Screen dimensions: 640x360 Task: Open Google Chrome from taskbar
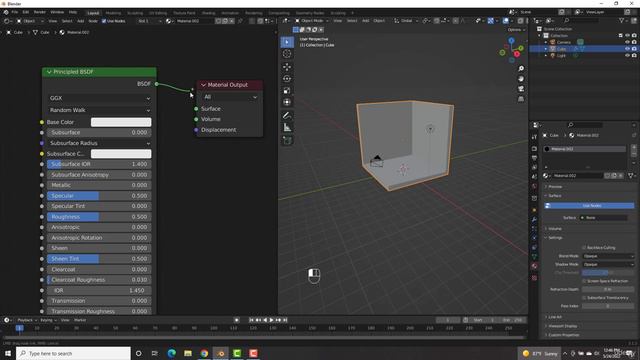[204, 353]
